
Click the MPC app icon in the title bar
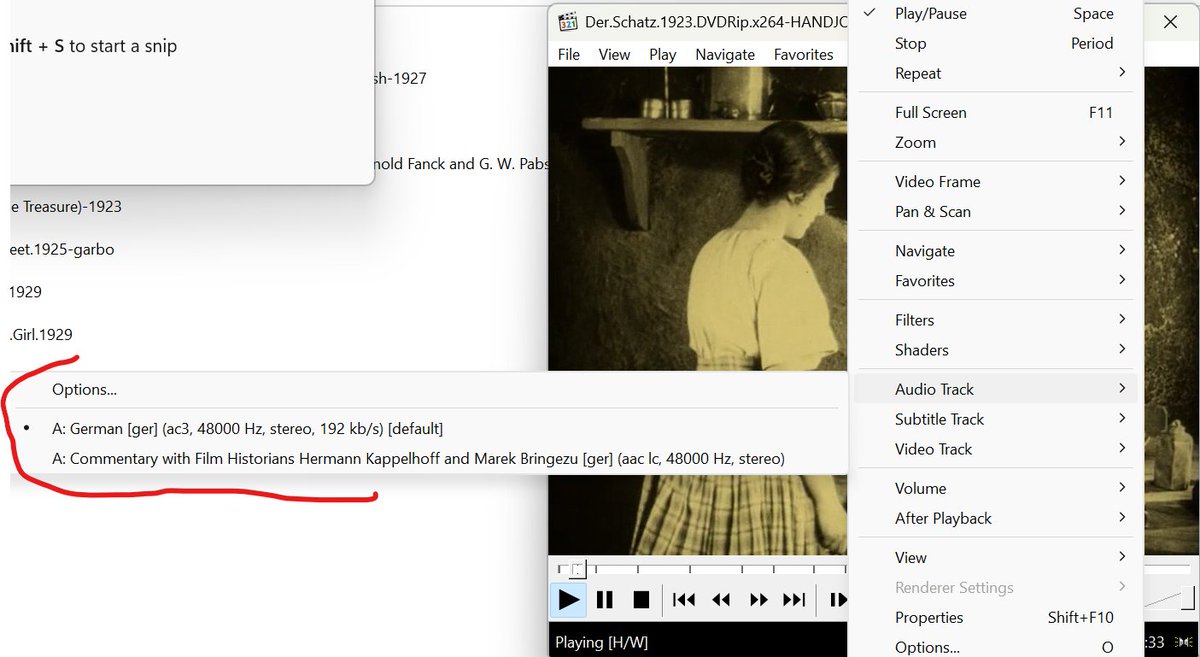coord(568,22)
